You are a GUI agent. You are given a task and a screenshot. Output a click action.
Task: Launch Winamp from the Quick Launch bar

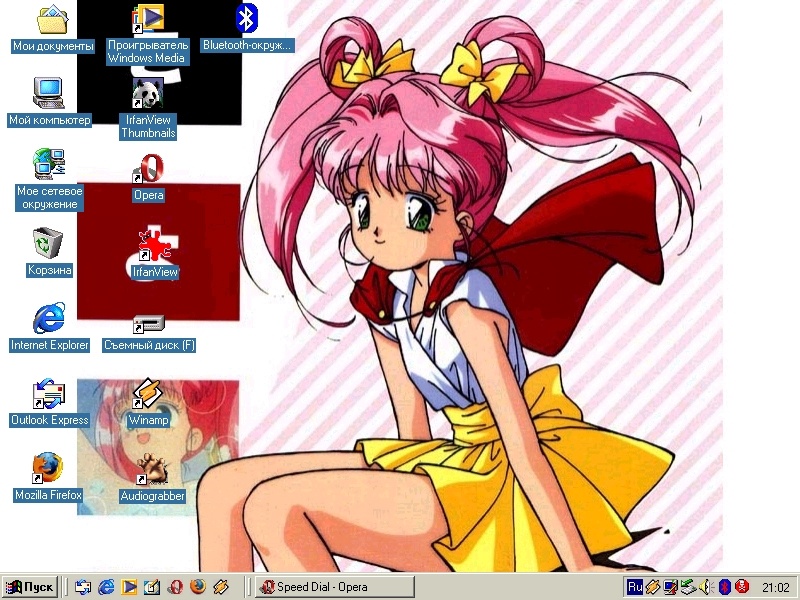click(x=221, y=587)
